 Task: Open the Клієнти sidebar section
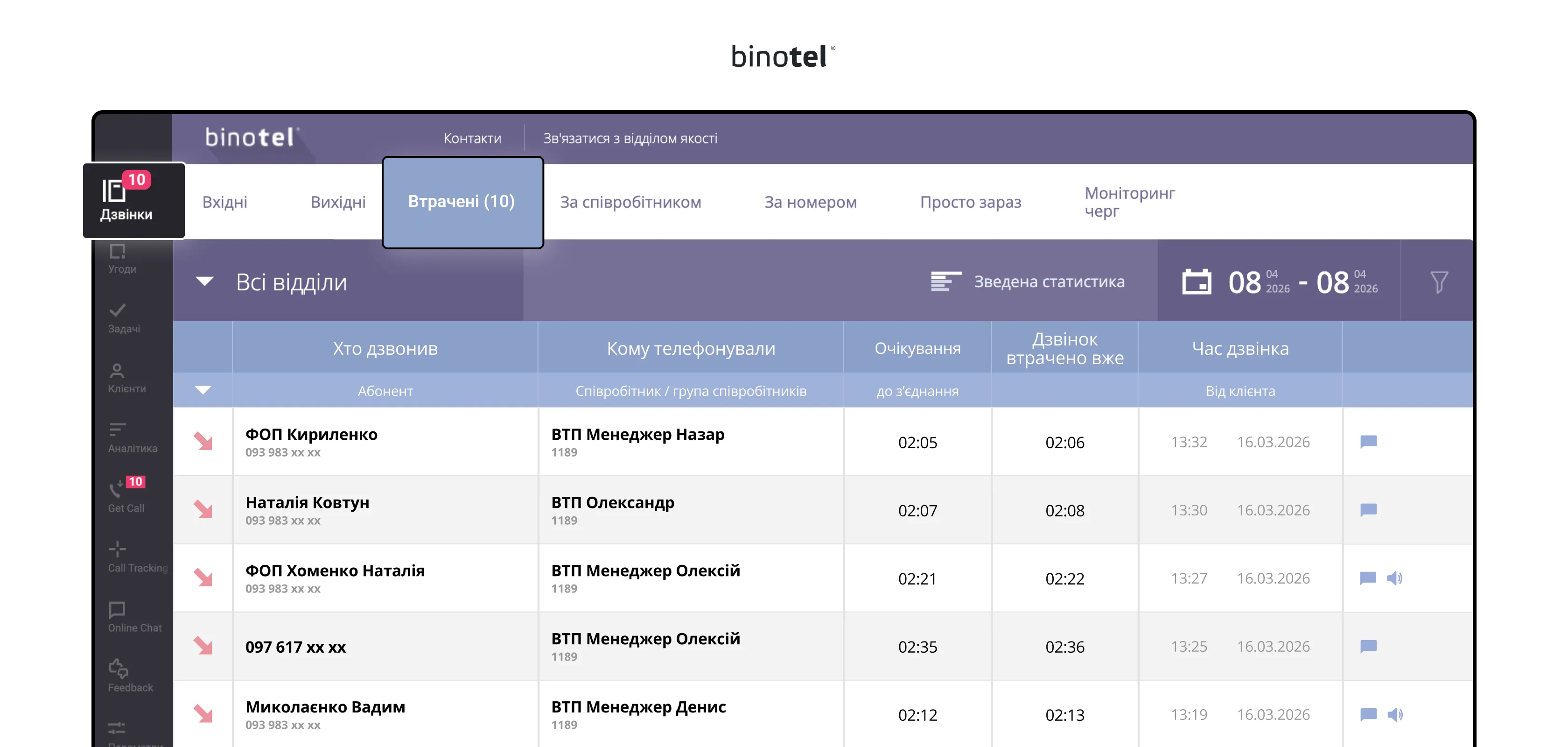pyautogui.click(x=126, y=379)
